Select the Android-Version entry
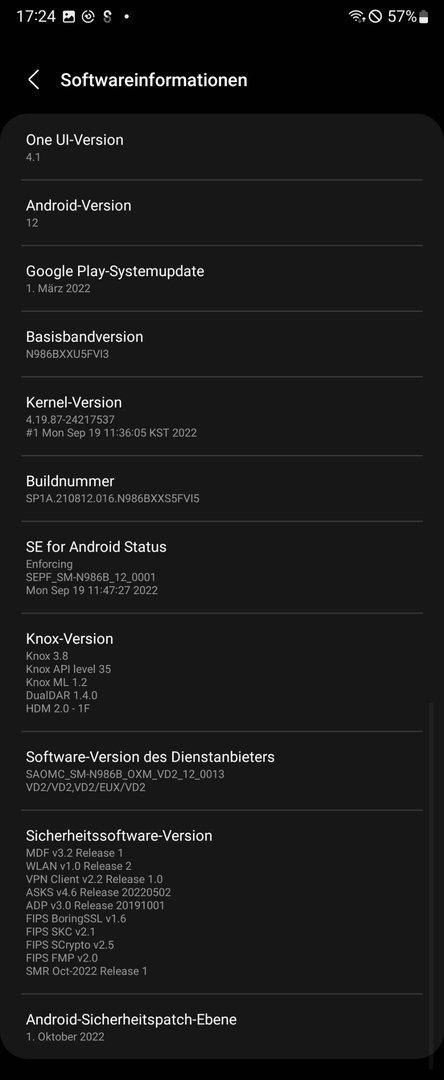Image resolution: width=444 pixels, height=1080 pixels. pos(222,213)
